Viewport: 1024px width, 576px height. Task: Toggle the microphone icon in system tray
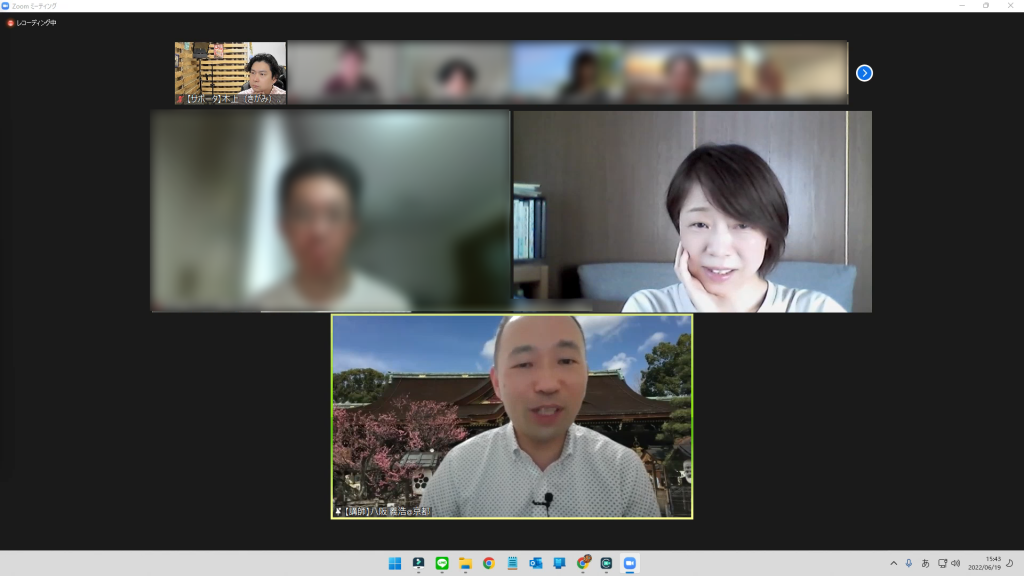point(909,563)
